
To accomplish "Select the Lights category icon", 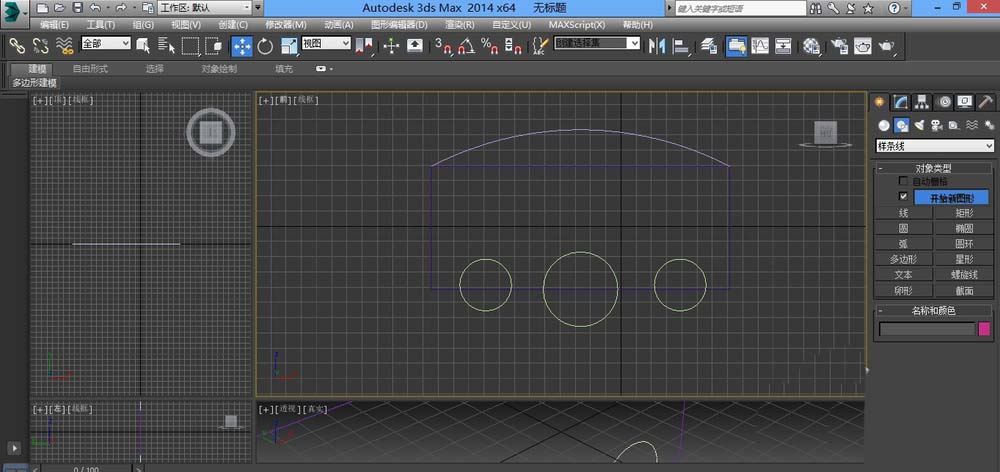I will [919, 125].
